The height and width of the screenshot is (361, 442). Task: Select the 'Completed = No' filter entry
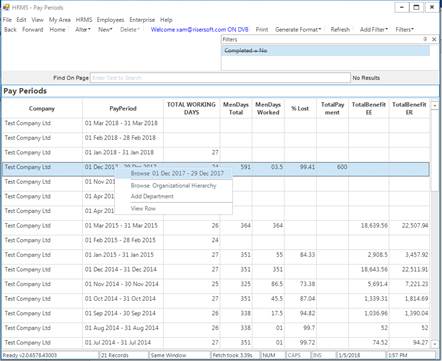click(326, 51)
